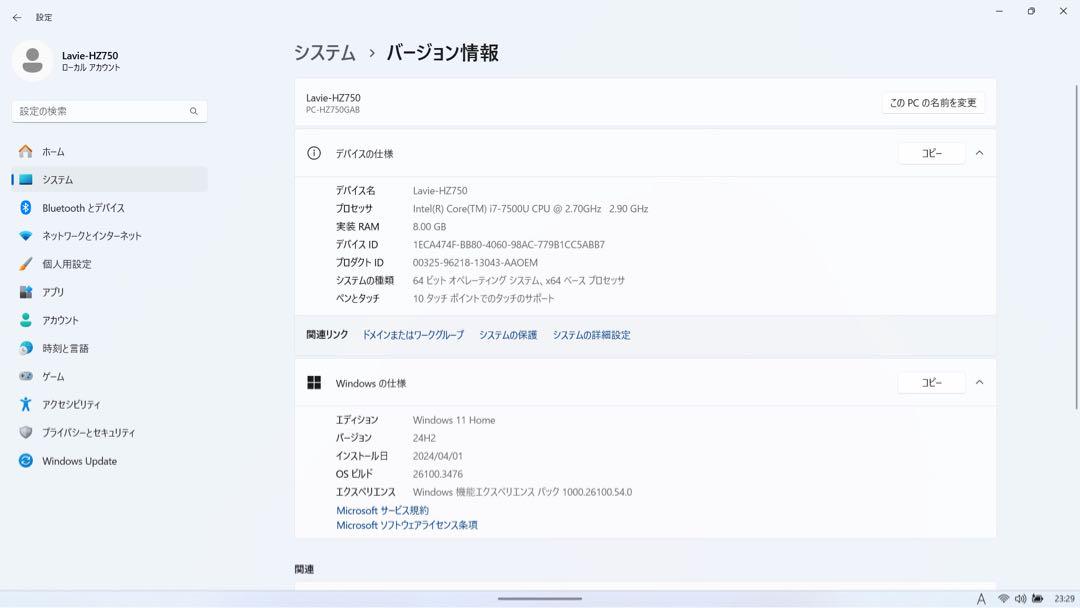Copy Windows specs with コピー button

tap(932, 383)
